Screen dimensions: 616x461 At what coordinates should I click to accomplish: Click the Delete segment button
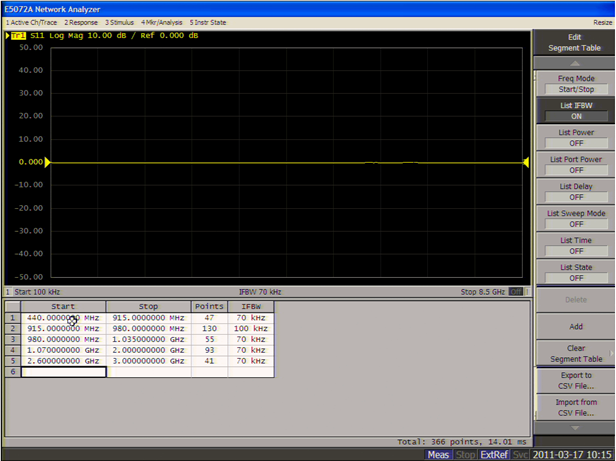pos(576,300)
